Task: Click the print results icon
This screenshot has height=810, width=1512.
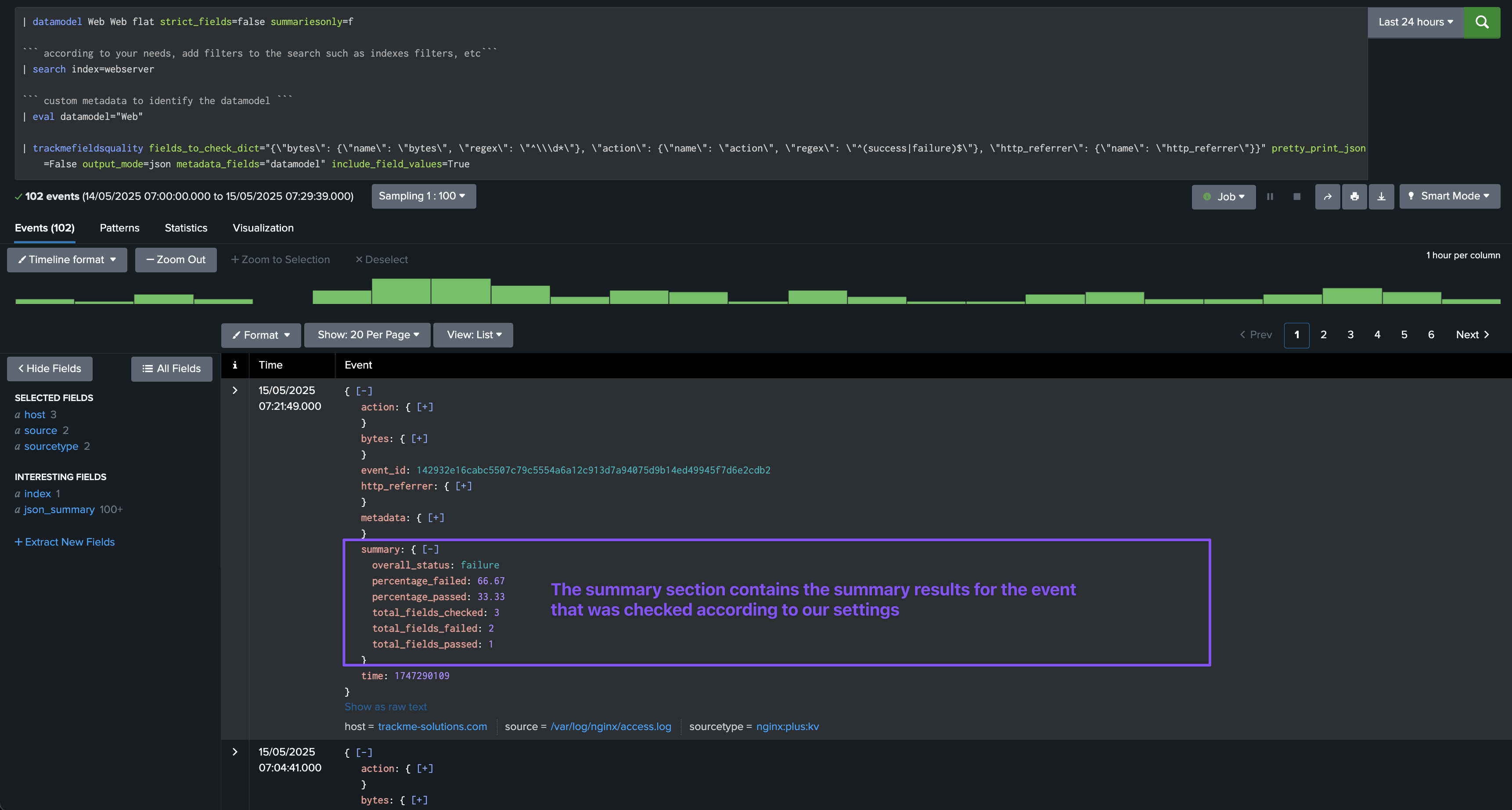Action: pos(1354,197)
